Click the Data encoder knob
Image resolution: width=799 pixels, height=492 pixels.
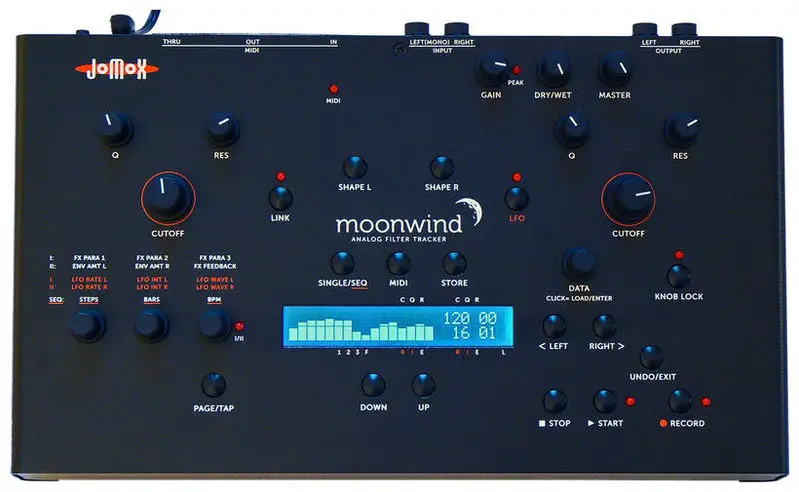pos(578,263)
